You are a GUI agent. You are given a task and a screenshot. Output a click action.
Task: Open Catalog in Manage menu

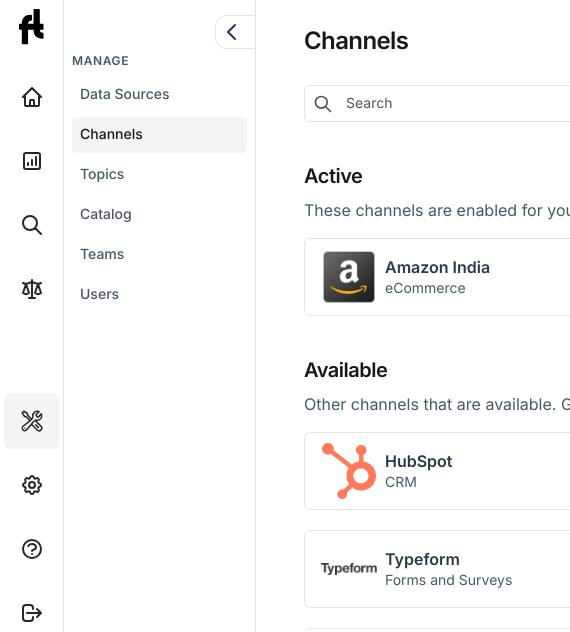tap(159, 214)
